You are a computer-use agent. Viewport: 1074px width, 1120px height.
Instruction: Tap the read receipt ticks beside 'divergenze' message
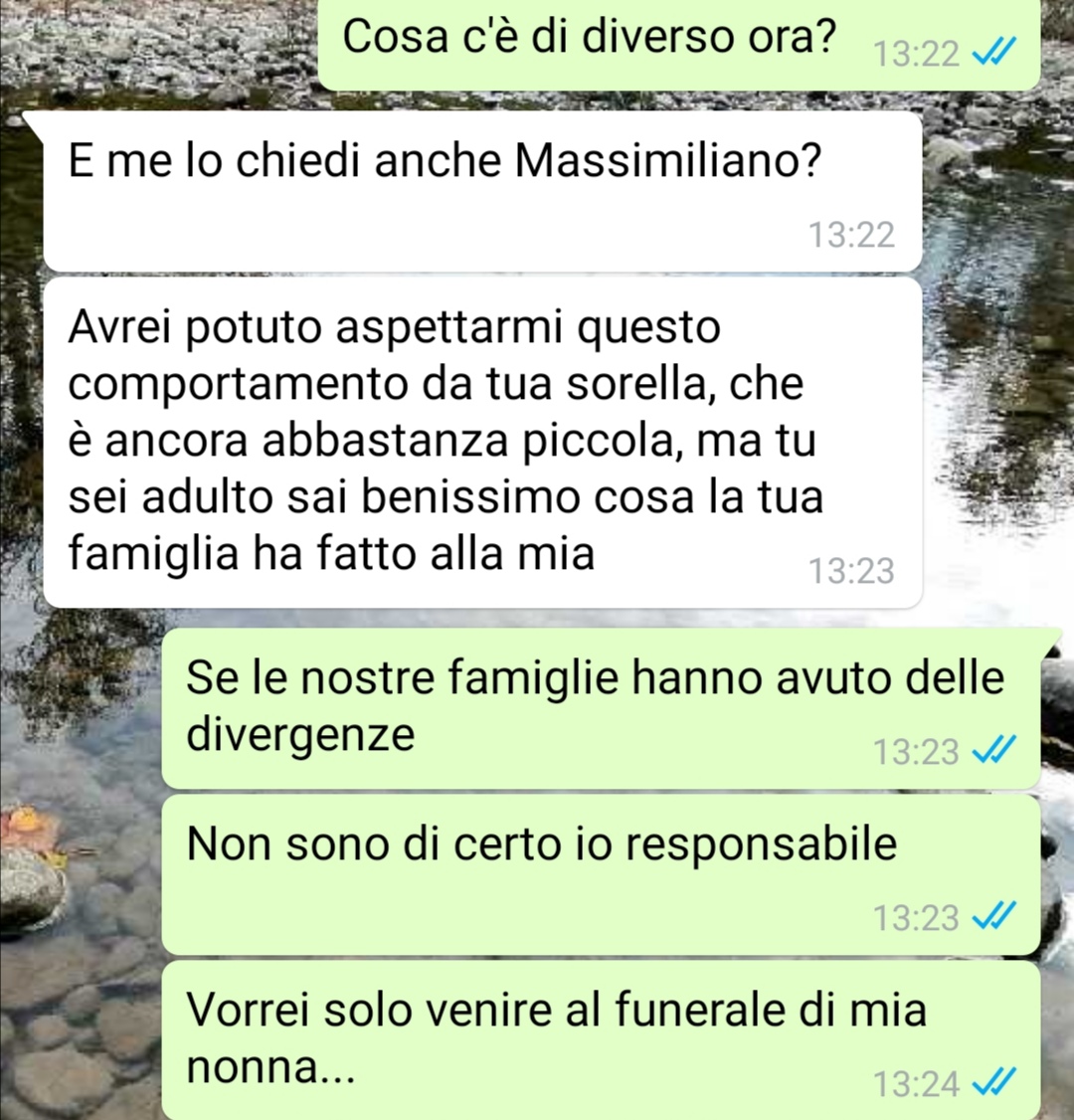pyautogui.click(x=994, y=751)
